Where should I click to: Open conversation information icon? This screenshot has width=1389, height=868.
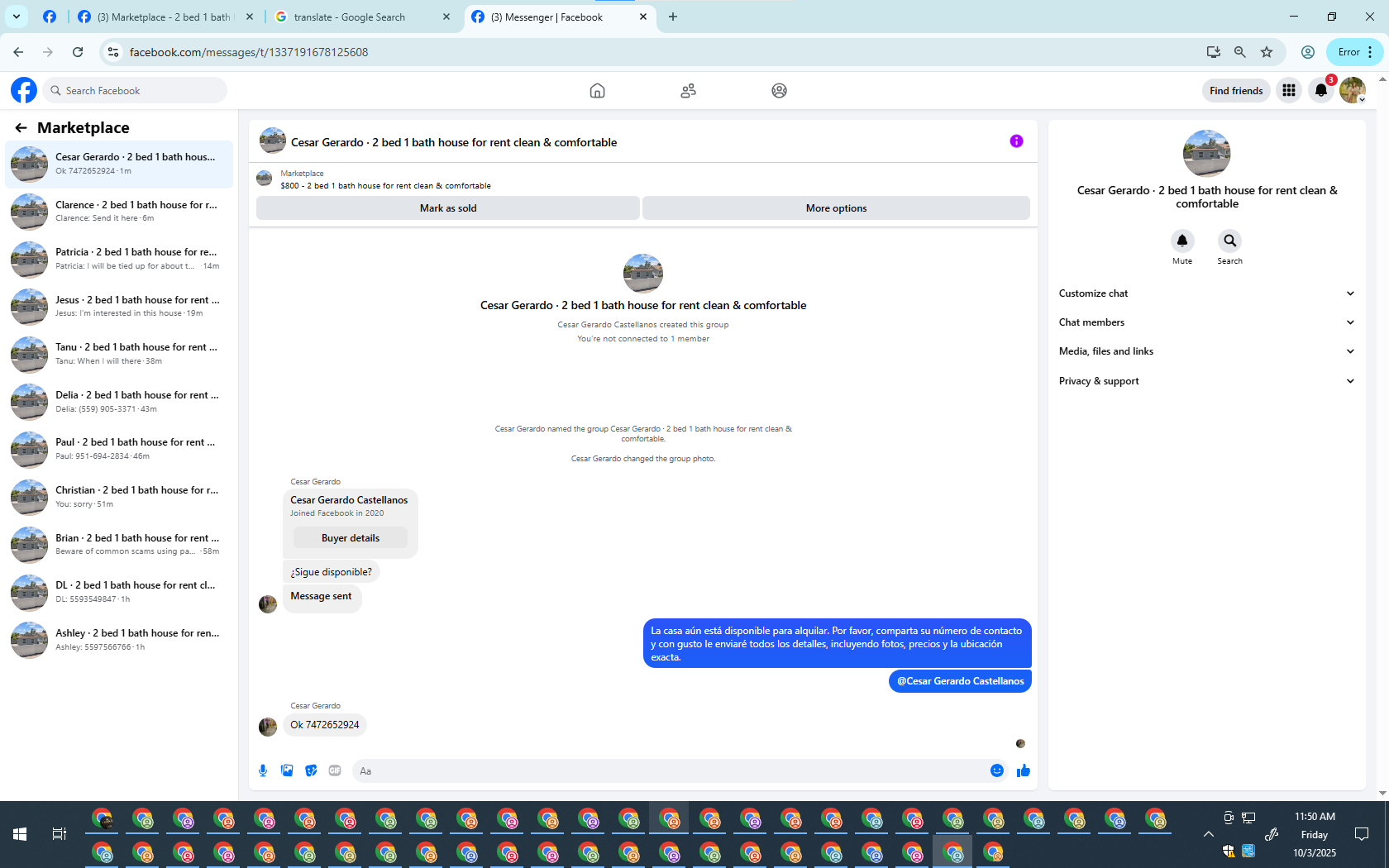(1016, 141)
